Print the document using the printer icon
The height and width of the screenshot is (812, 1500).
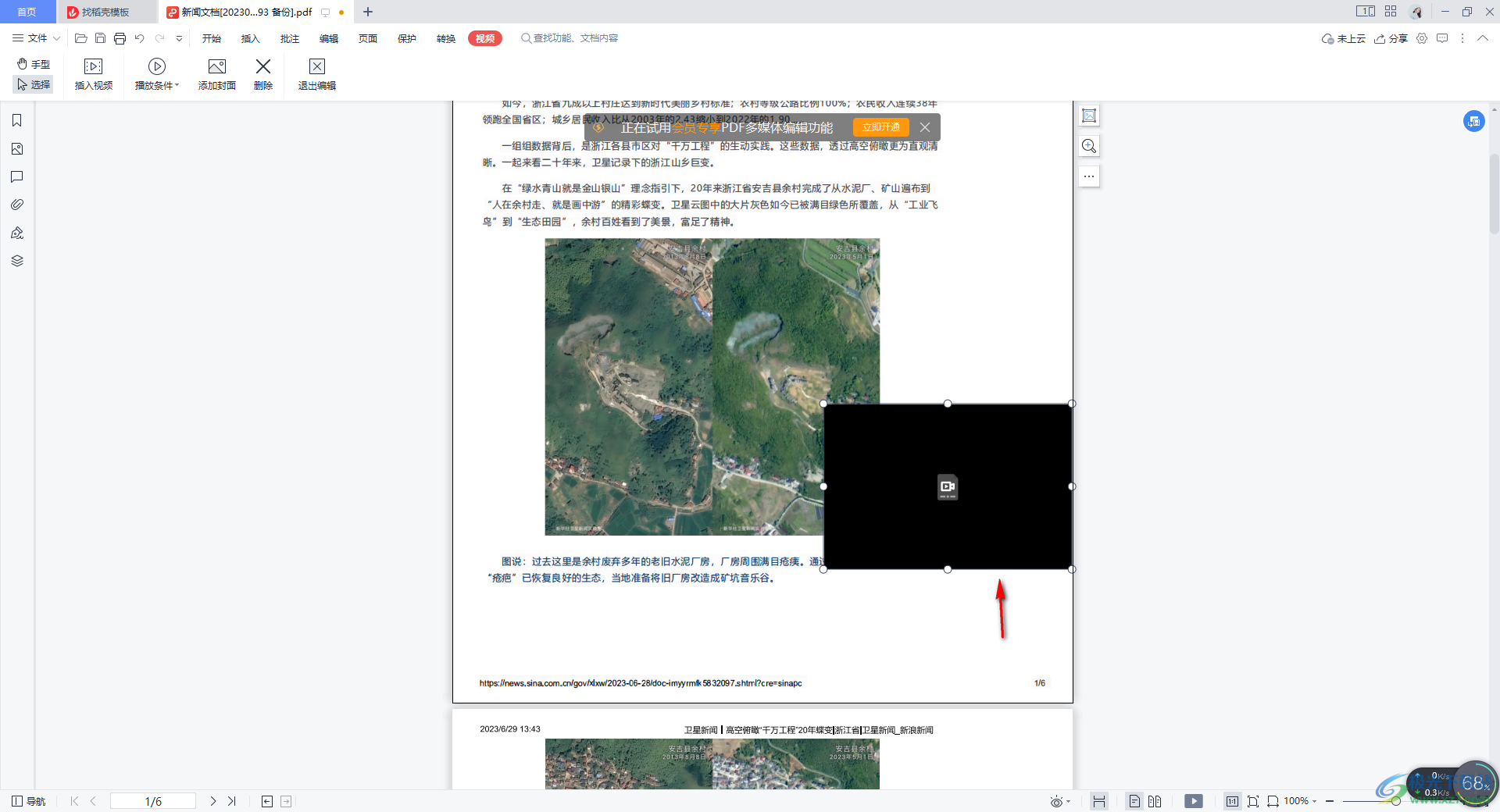click(120, 38)
